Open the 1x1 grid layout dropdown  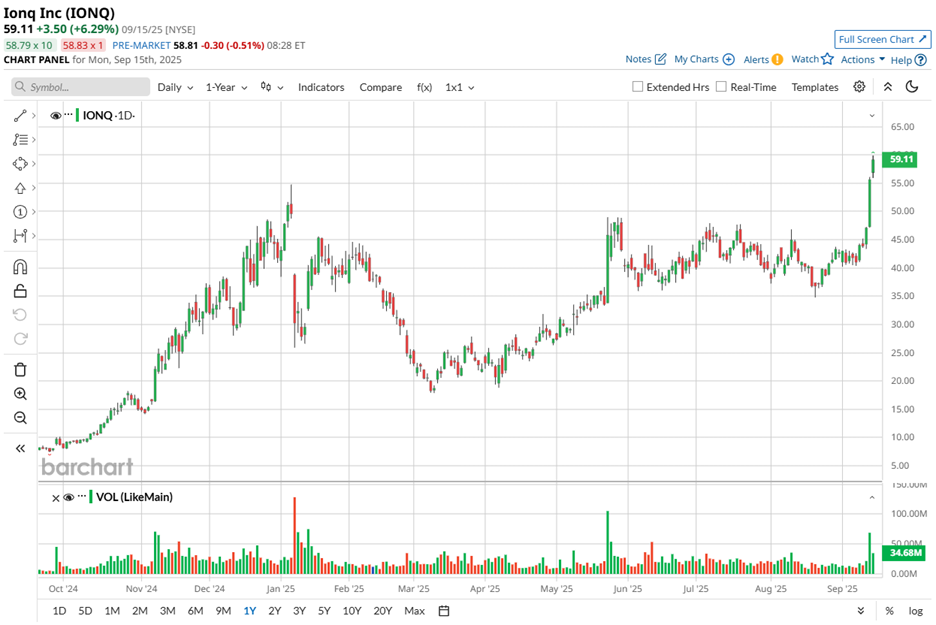[460, 87]
